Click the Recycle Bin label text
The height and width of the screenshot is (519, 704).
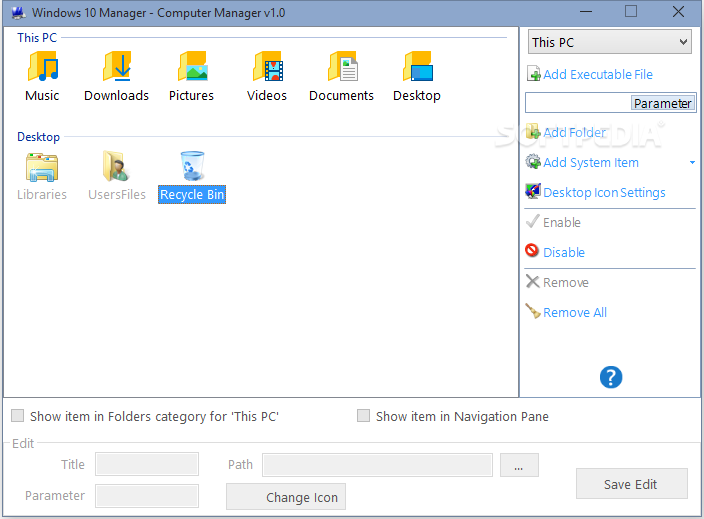click(x=192, y=195)
